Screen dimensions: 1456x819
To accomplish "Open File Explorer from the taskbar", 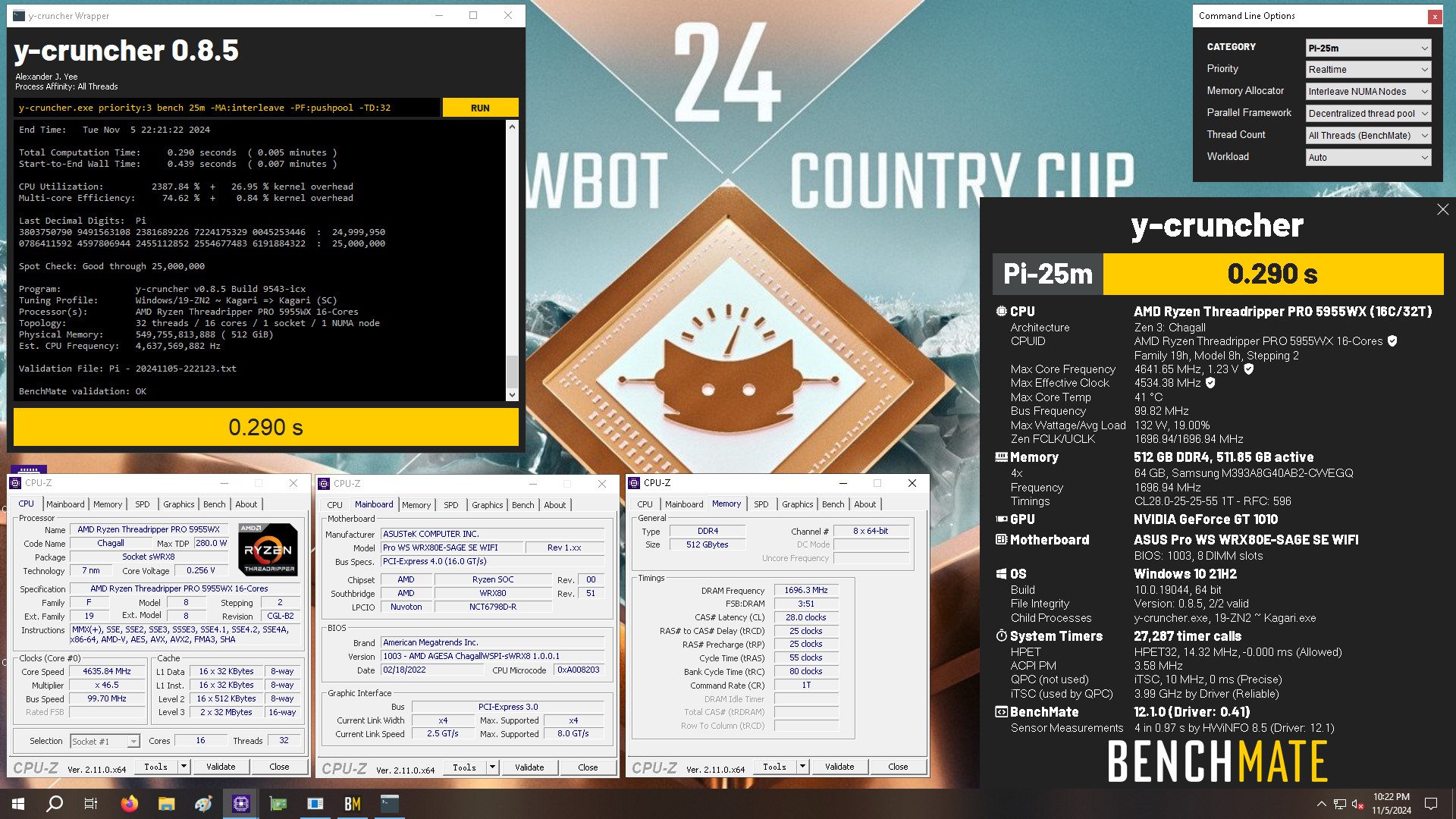I will click(x=167, y=804).
